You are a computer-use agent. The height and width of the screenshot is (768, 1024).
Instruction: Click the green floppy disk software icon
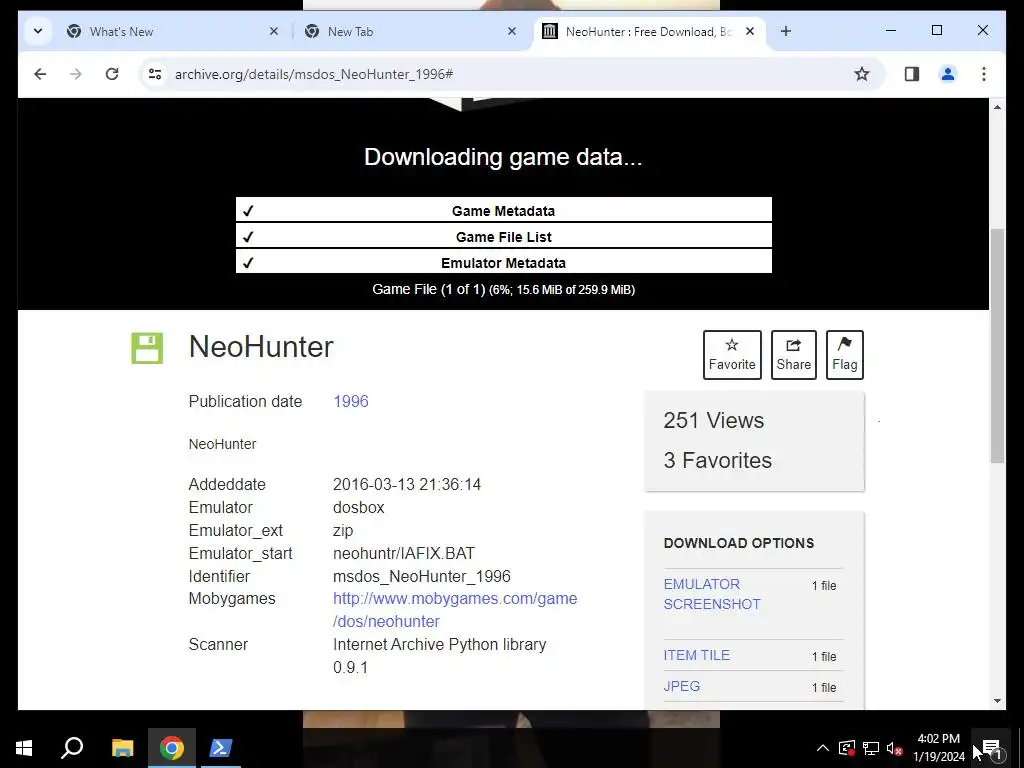[x=147, y=348]
